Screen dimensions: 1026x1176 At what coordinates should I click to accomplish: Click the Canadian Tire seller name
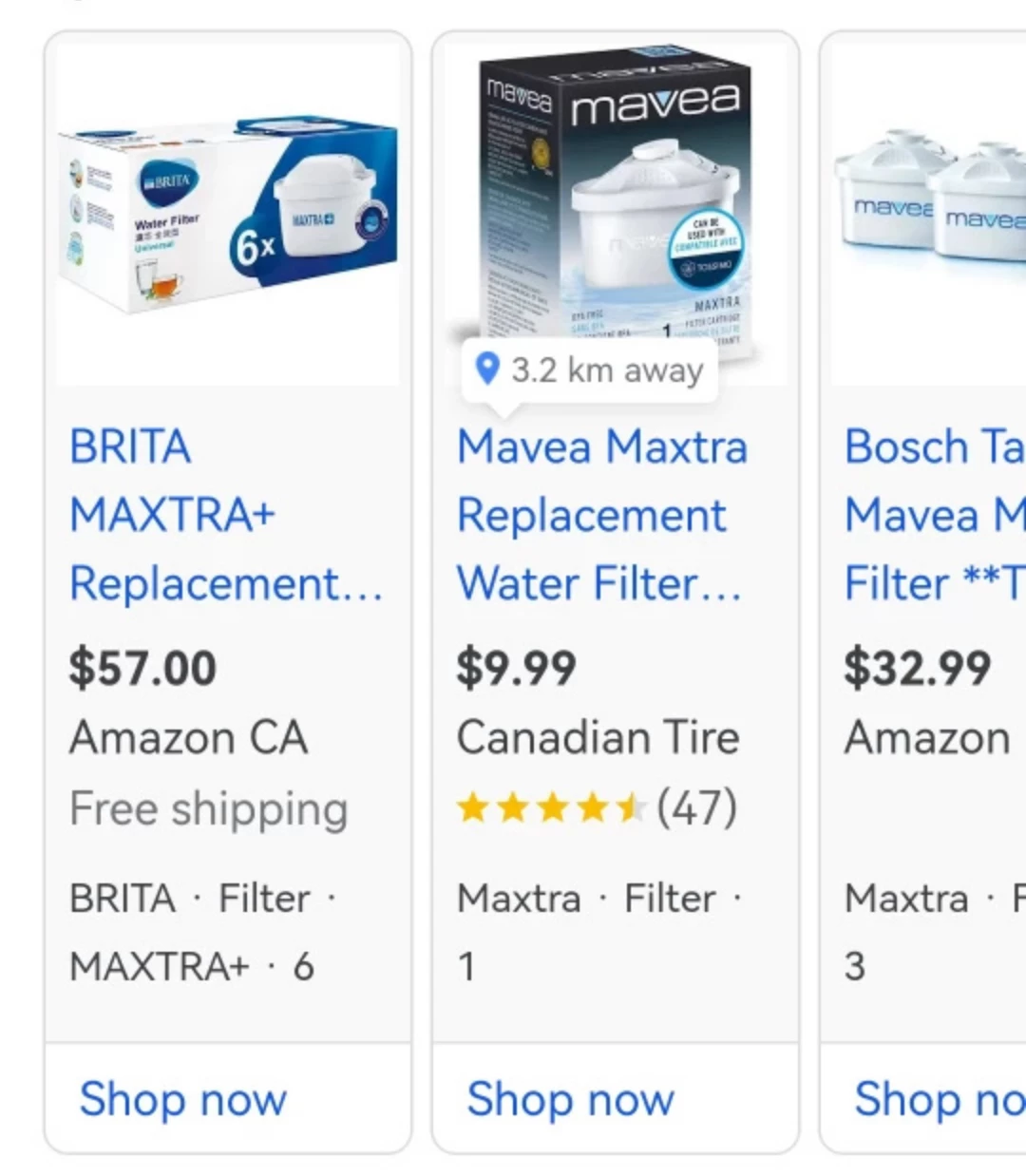pyautogui.click(x=598, y=738)
